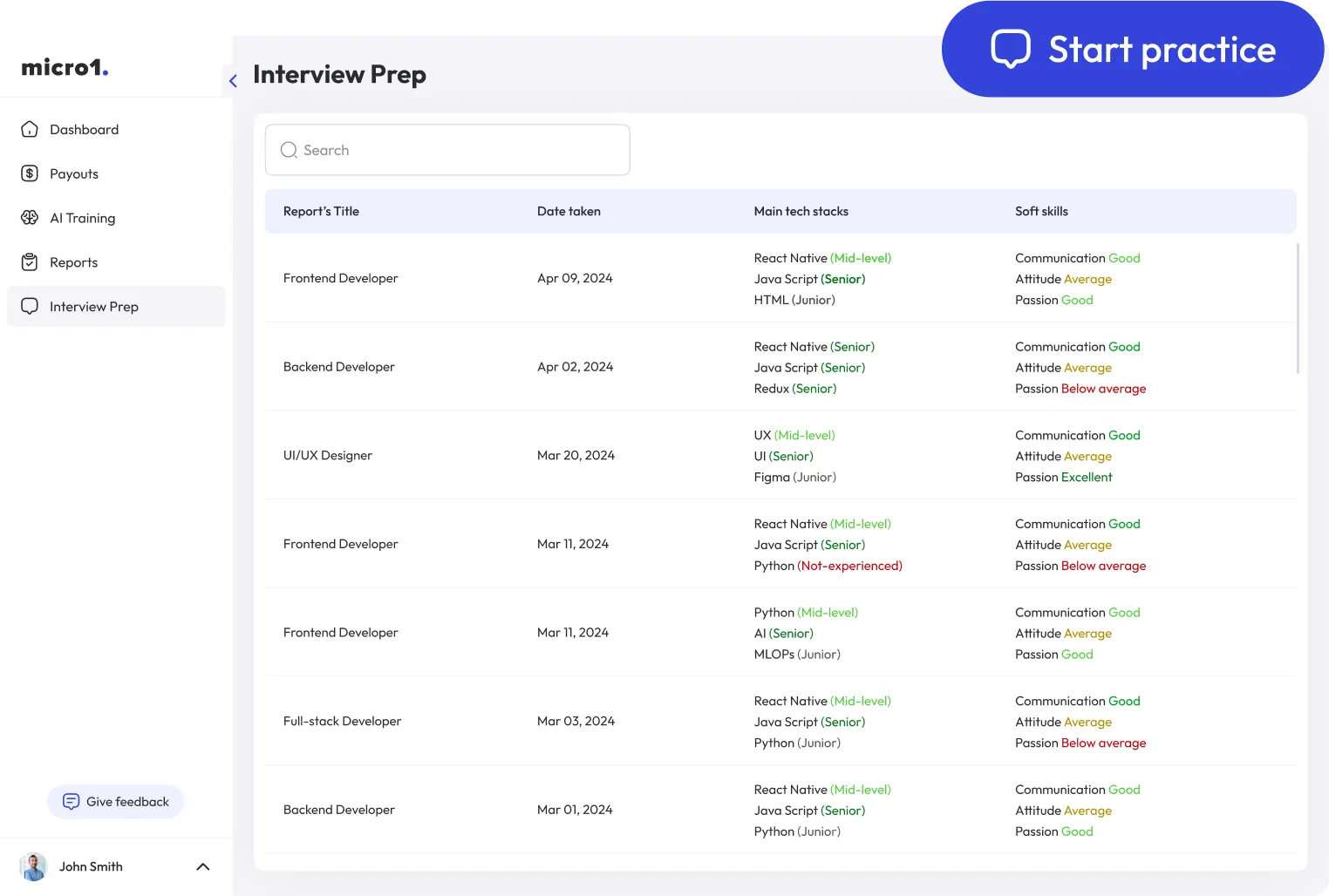The width and height of the screenshot is (1329, 896).
Task: Click the micro1 logo
Action: click(x=63, y=67)
